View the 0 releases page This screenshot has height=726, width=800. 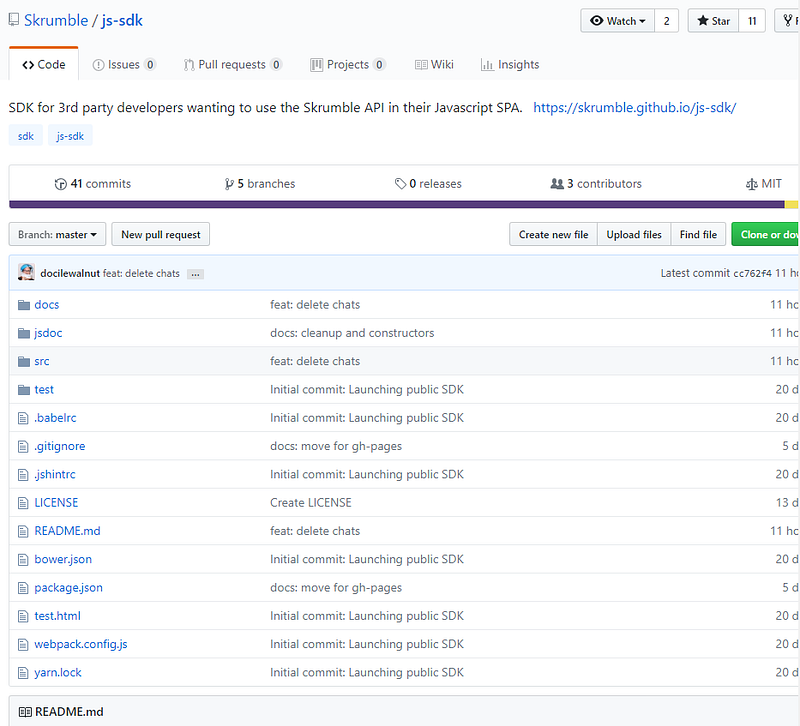tap(428, 184)
